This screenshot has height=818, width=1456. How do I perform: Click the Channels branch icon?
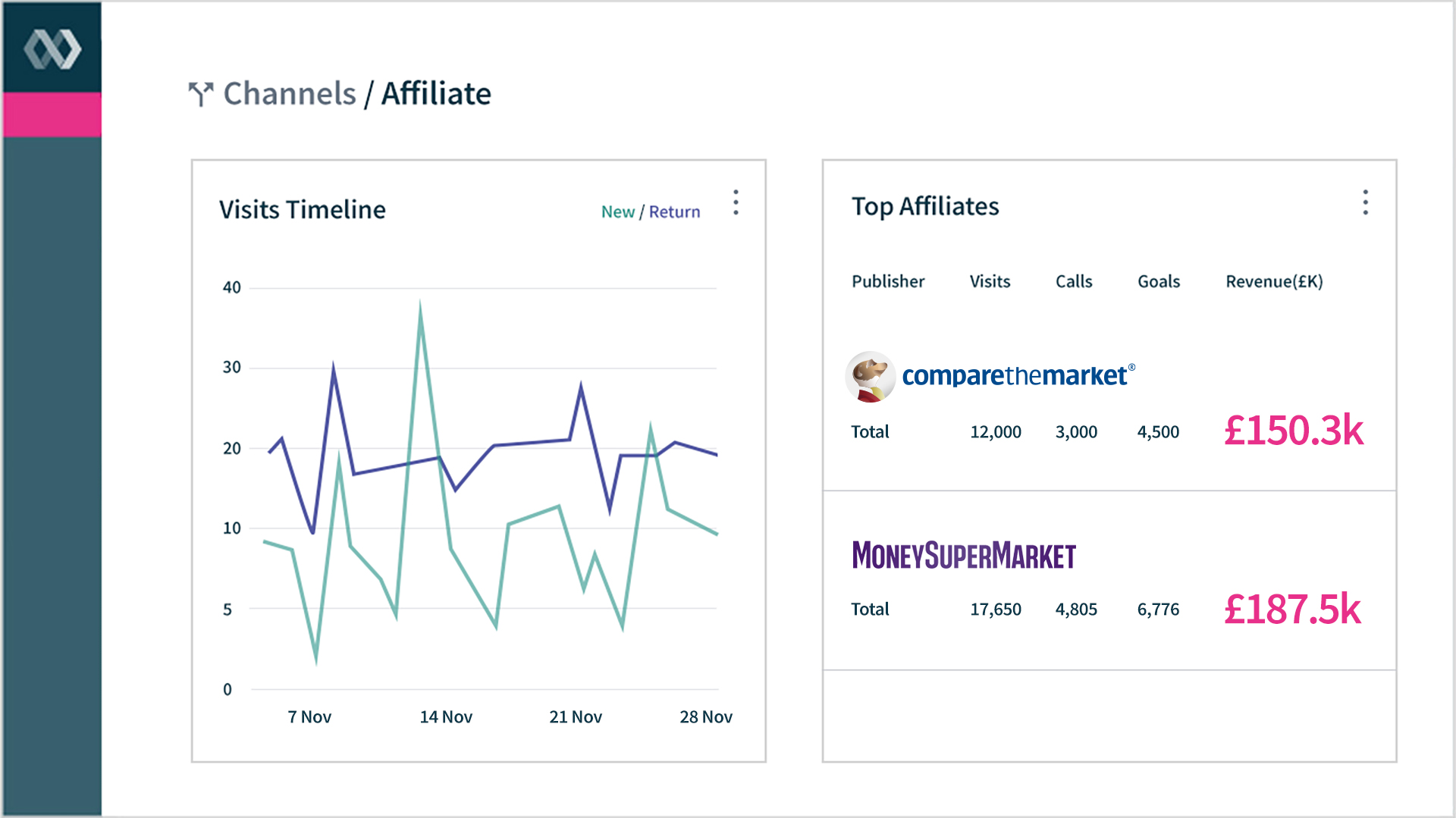pos(201,94)
